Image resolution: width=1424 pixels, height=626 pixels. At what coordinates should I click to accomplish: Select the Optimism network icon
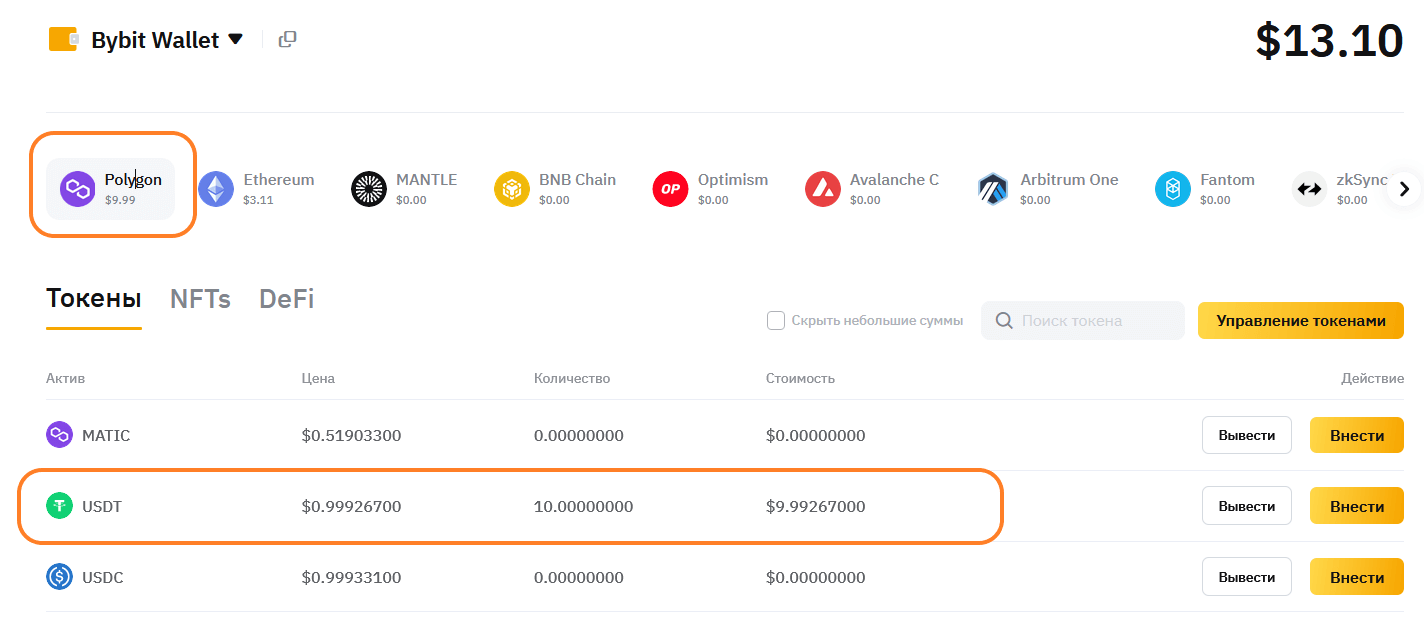(670, 189)
